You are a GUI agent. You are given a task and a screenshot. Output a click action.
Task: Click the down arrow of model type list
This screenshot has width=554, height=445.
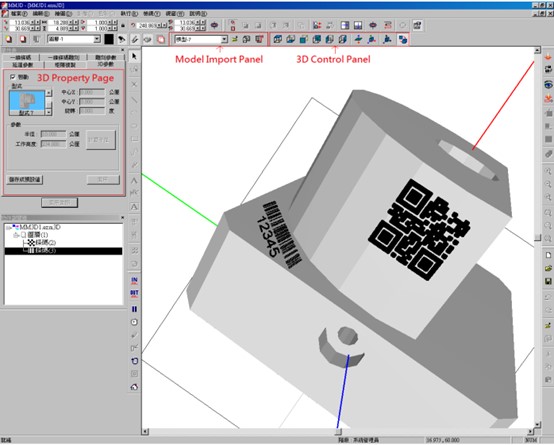tap(49, 112)
